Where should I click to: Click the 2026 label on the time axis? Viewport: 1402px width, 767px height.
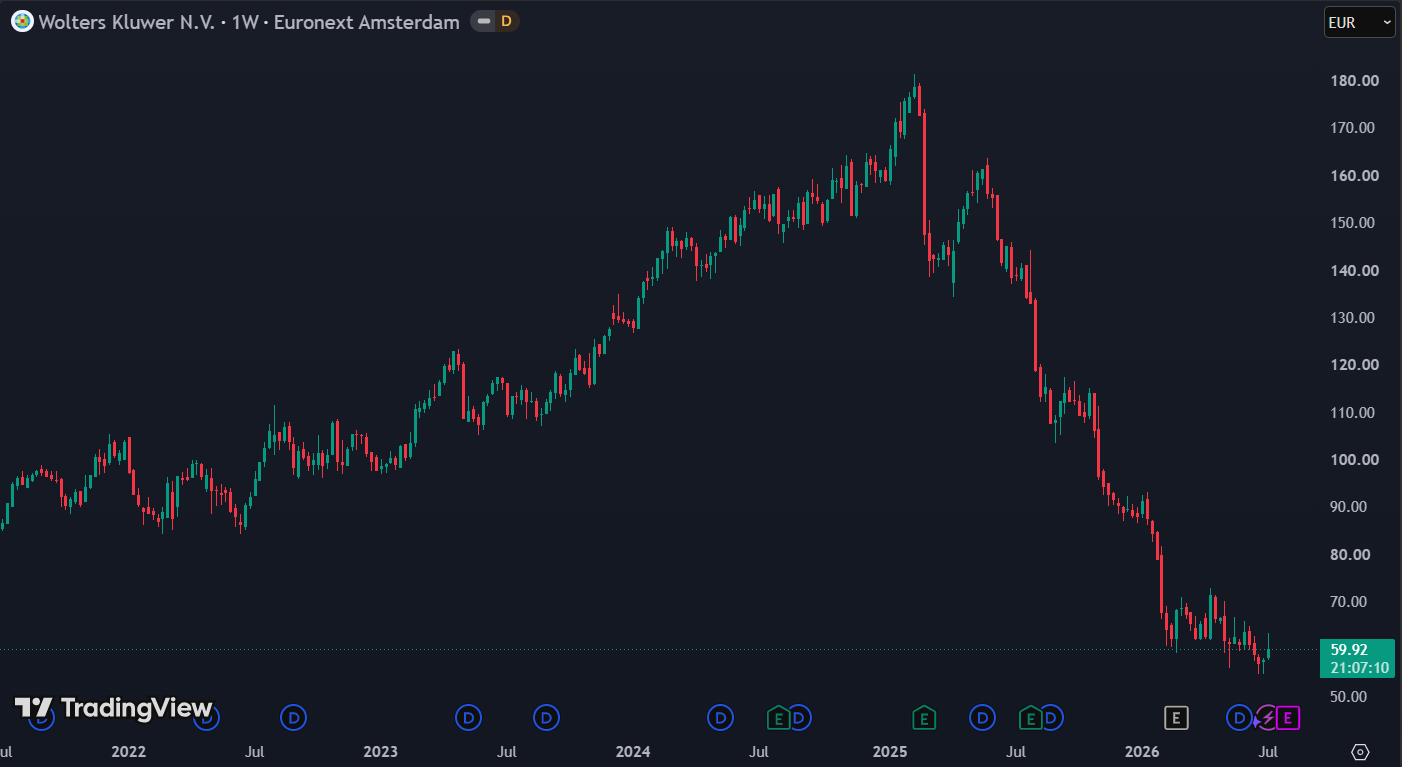coord(1142,751)
